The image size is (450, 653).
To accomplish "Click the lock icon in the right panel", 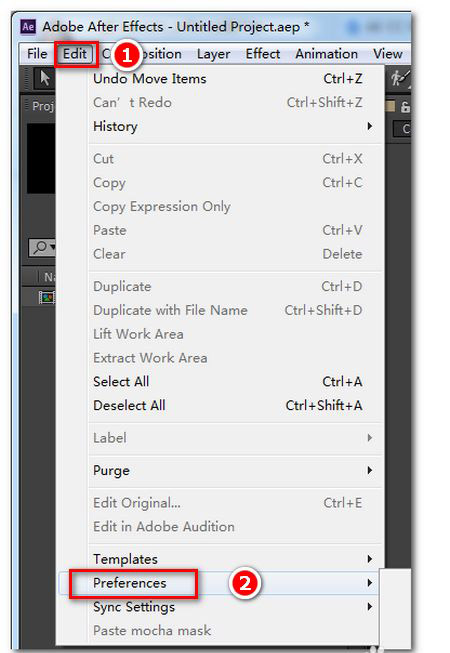I will click(x=405, y=107).
